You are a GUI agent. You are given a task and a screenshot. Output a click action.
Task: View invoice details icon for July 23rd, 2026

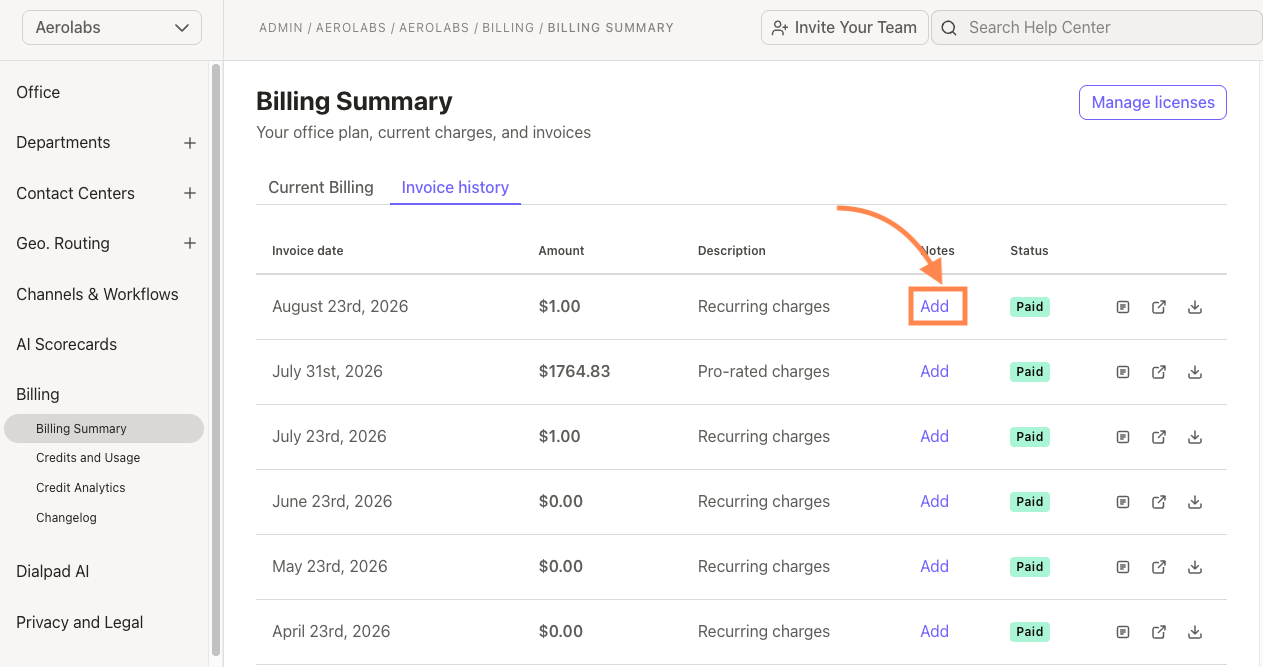pyautogui.click(x=1123, y=437)
